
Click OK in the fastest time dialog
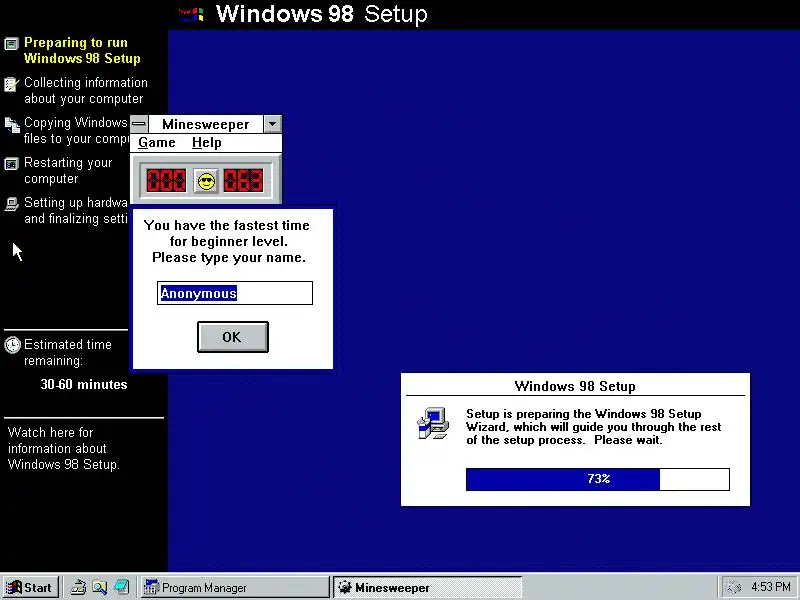point(233,337)
